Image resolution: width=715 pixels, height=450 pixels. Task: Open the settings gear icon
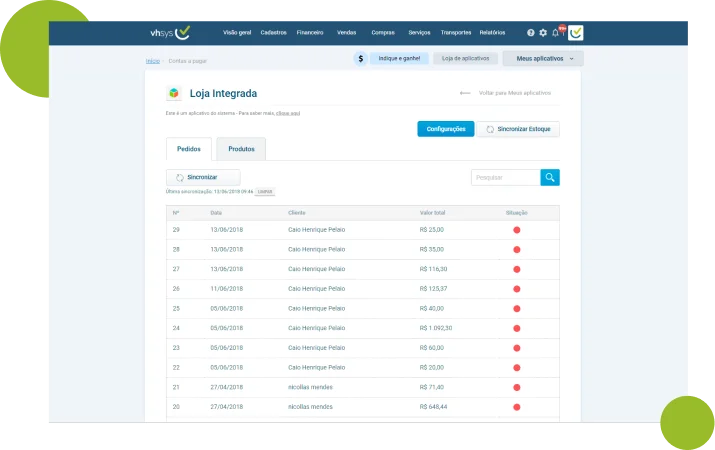(x=543, y=33)
